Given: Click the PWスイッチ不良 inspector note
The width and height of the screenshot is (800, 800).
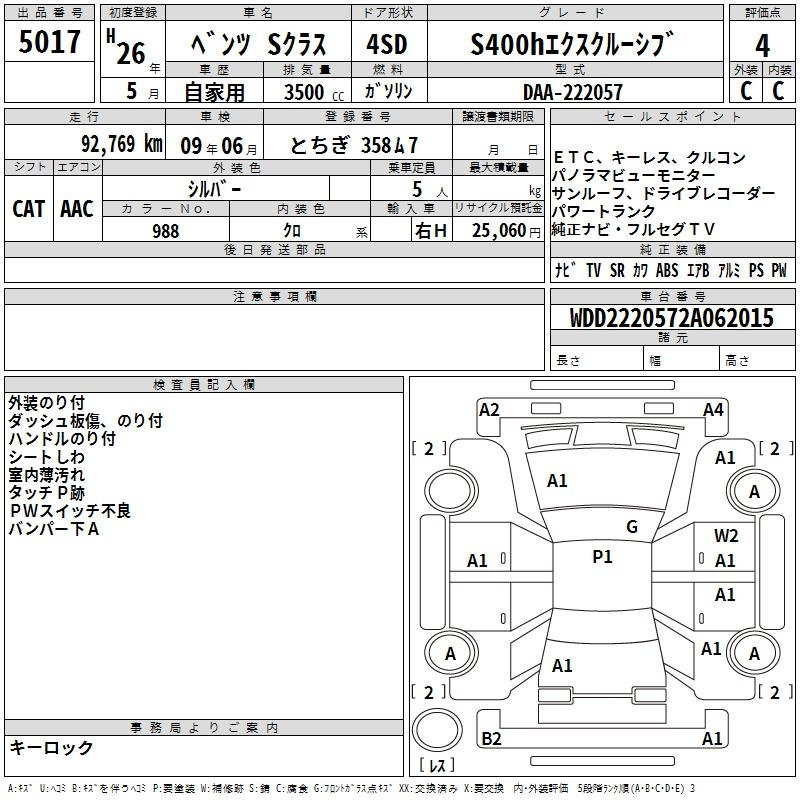Looking at the screenshot, I should point(69,511).
